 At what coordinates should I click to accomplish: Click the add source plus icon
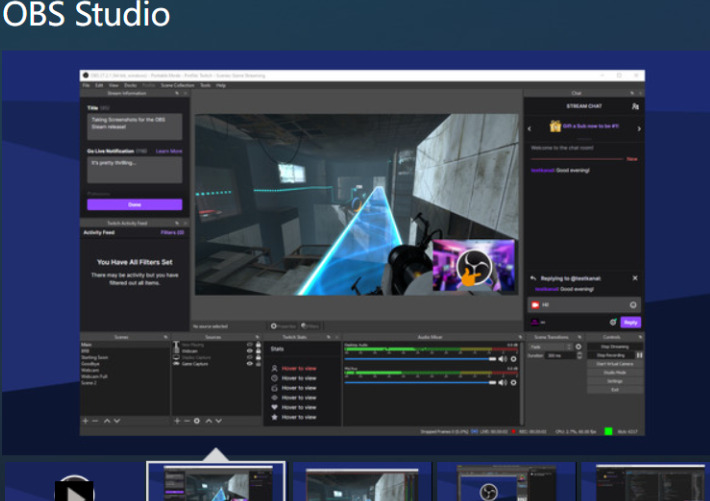click(177, 421)
